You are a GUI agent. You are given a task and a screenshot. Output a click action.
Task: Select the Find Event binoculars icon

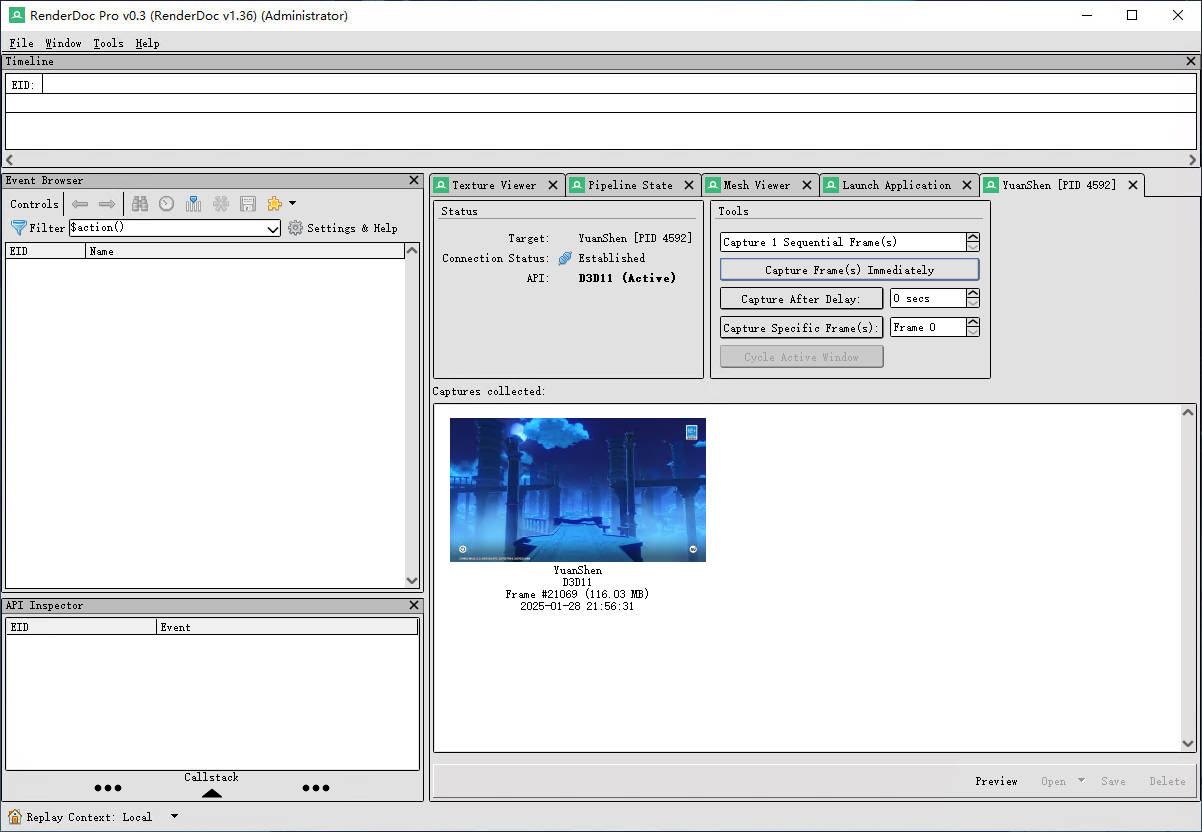(140, 203)
